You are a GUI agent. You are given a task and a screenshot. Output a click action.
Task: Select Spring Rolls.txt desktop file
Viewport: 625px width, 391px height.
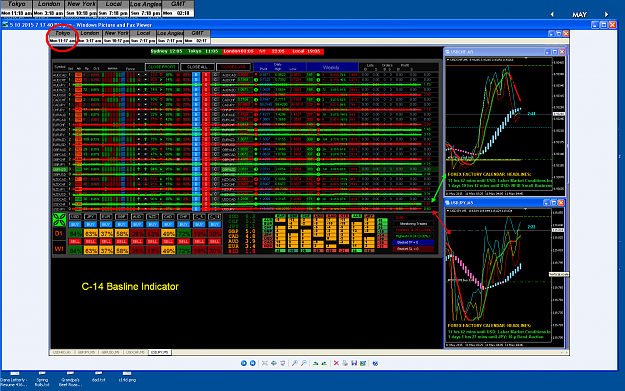42,379
